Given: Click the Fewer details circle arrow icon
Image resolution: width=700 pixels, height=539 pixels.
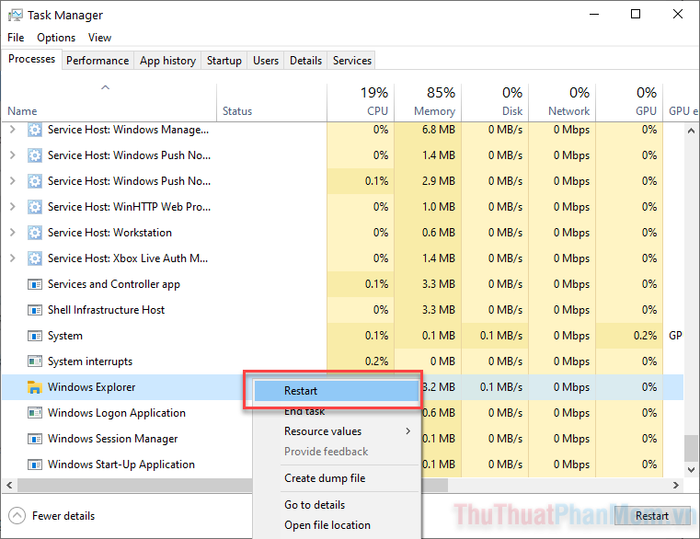Looking at the screenshot, I should click(x=17, y=516).
